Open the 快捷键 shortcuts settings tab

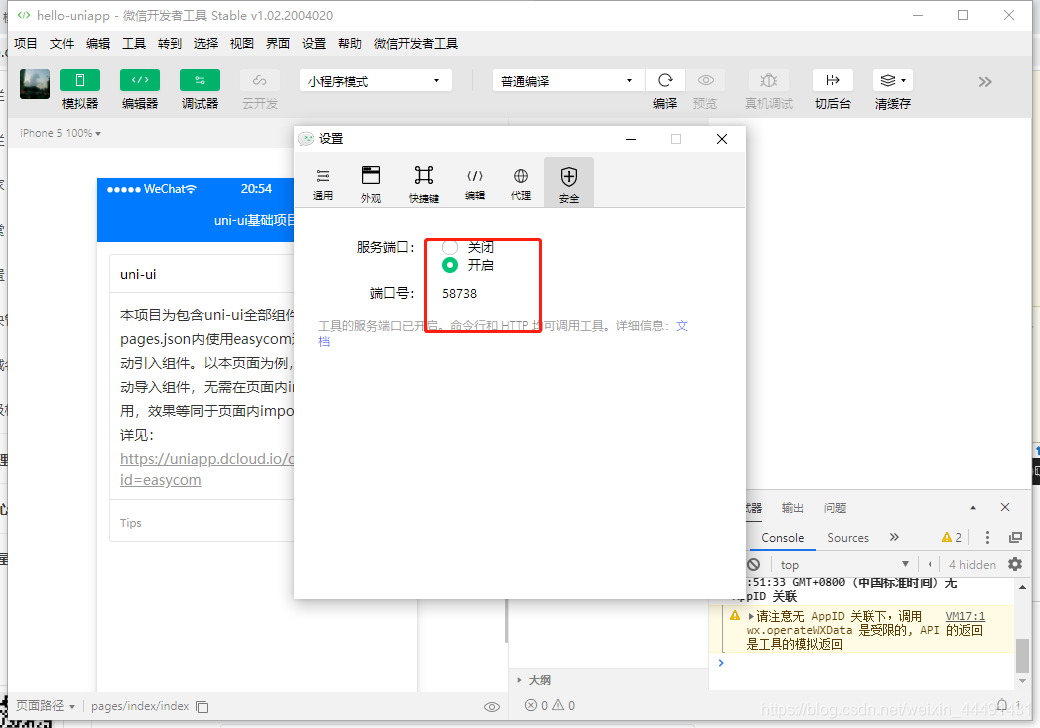[424, 184]
